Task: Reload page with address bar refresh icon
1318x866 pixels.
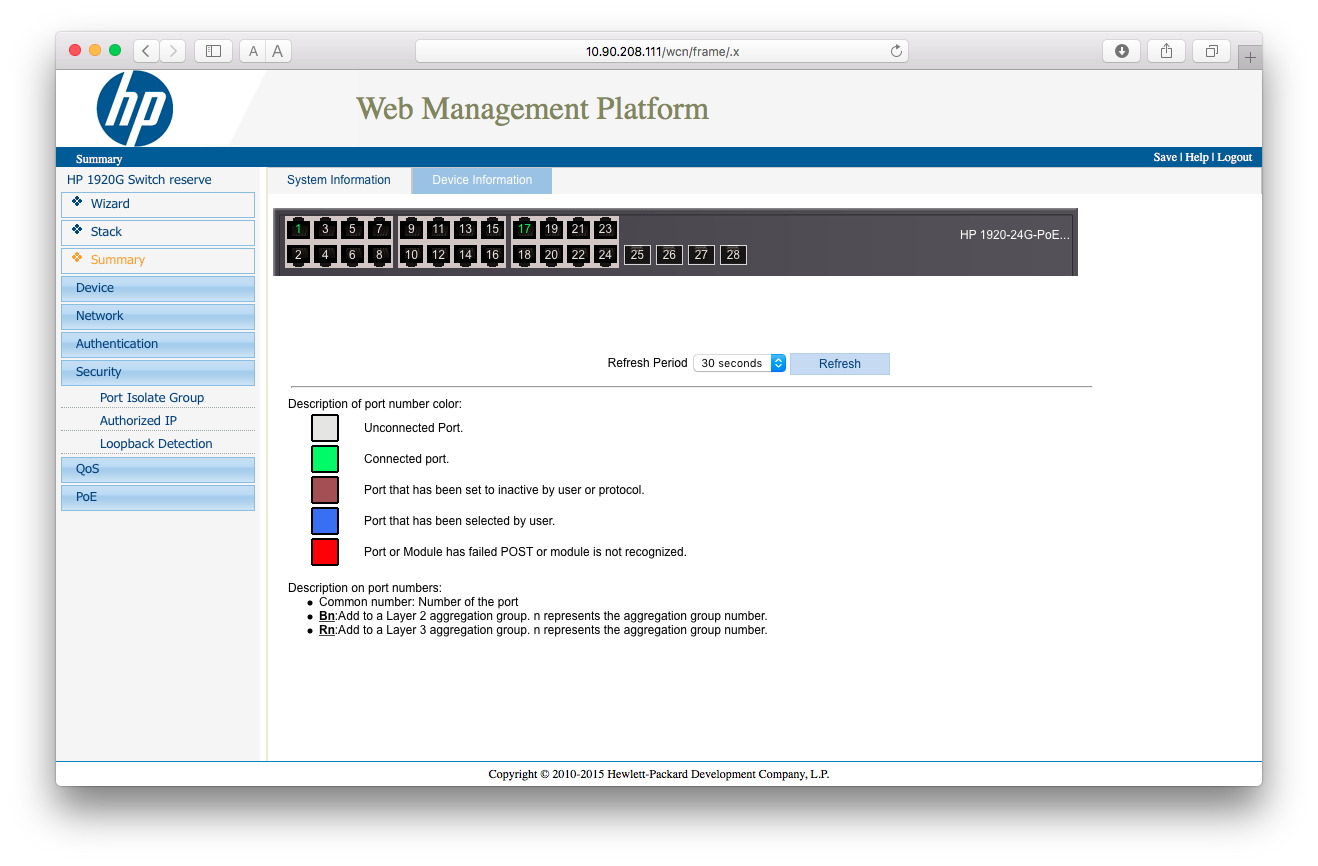Action: pos(896,51)
